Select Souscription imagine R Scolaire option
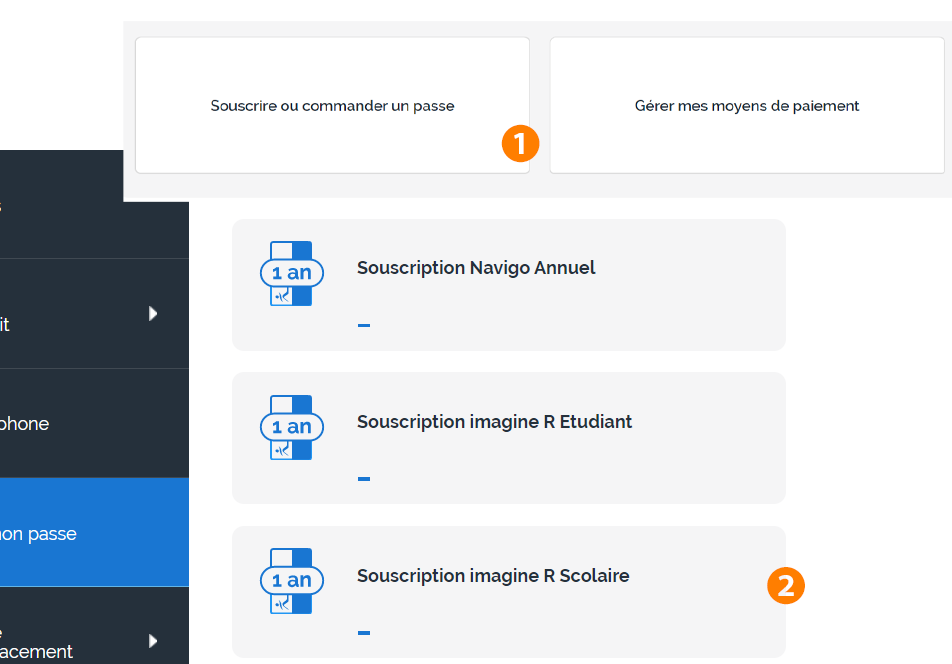This screenshot has height=664, width=952. click(x=509, y=592)
